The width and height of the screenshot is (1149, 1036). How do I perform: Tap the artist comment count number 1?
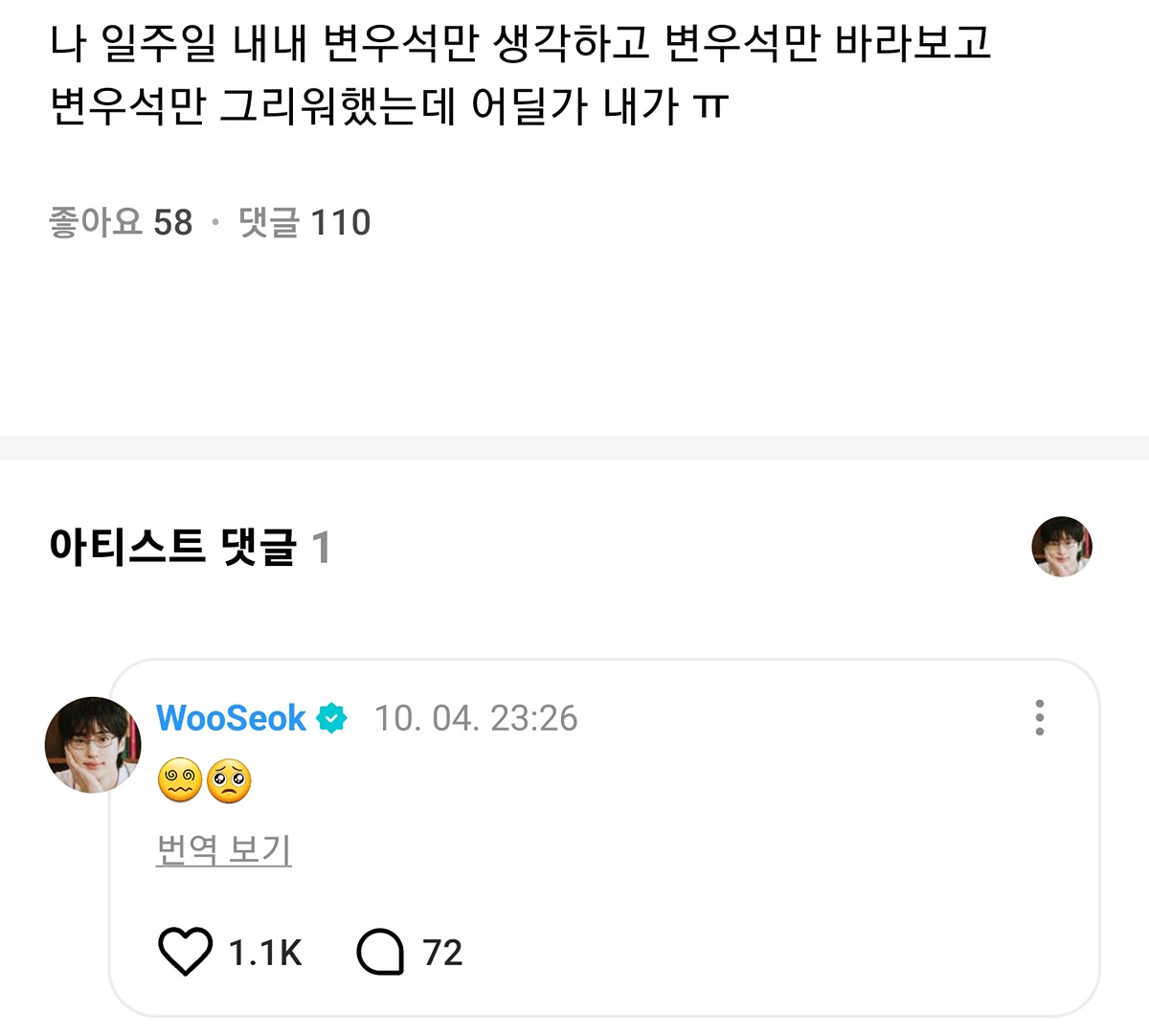click(x=321, y=549)
